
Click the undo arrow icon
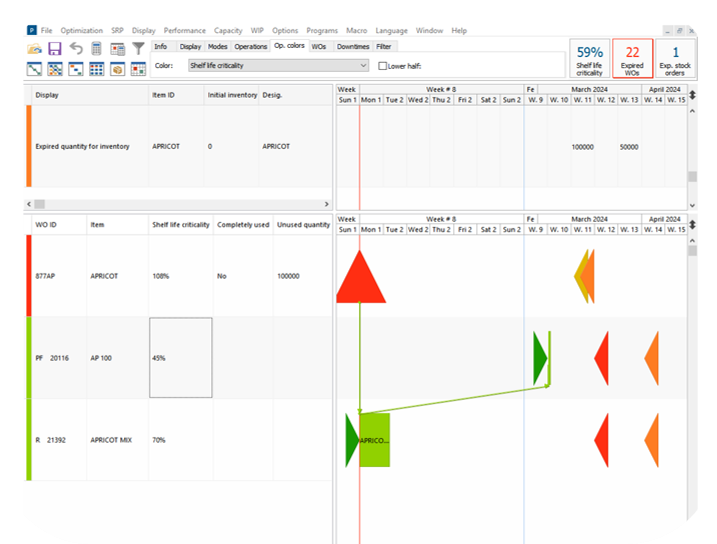[x=76, y=48]
